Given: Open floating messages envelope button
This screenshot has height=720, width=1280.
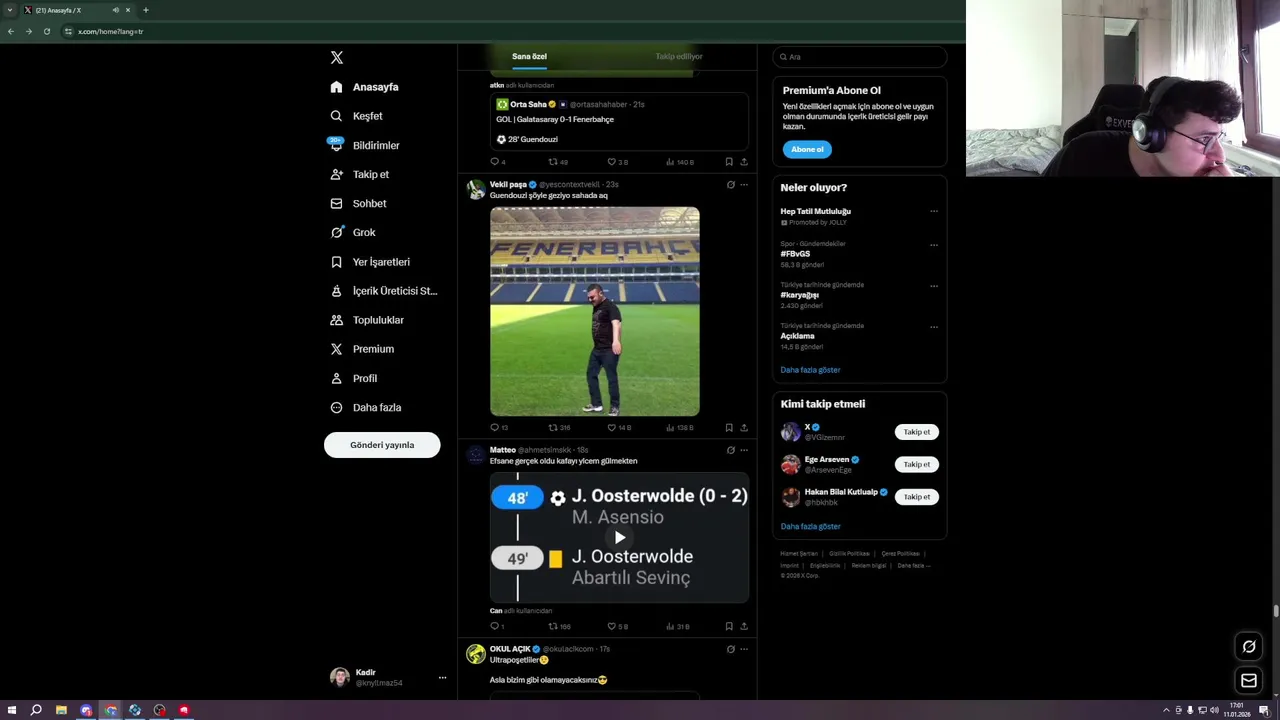Looking at the screenshot, I should tap(1249, 681).
